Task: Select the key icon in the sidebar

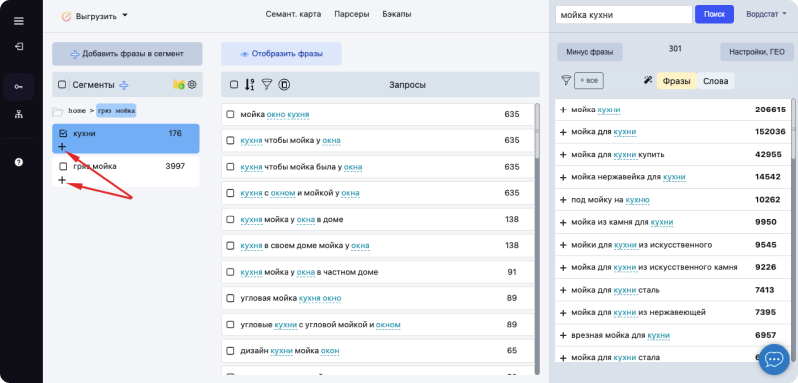Action: [19, 86]
